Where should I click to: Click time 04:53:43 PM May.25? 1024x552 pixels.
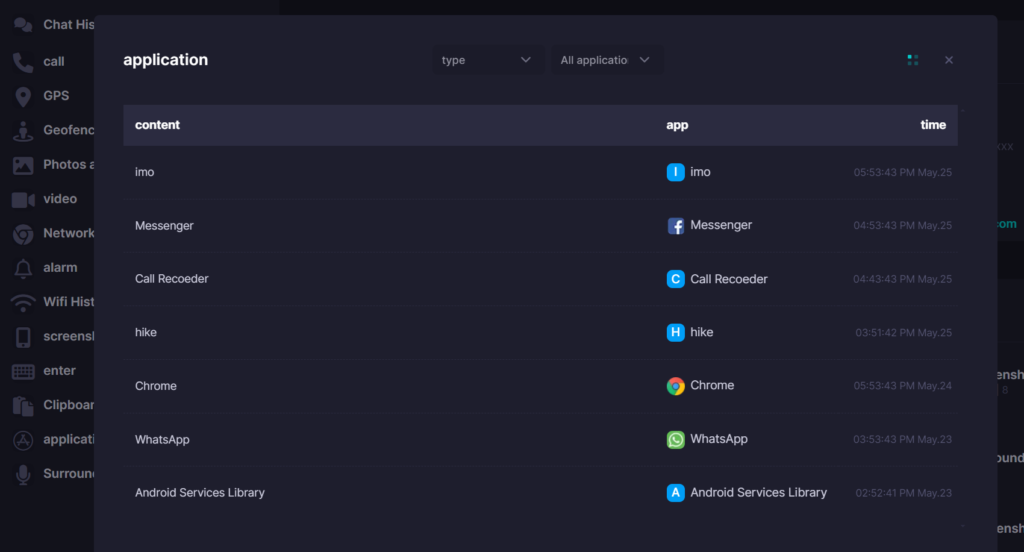903,225
